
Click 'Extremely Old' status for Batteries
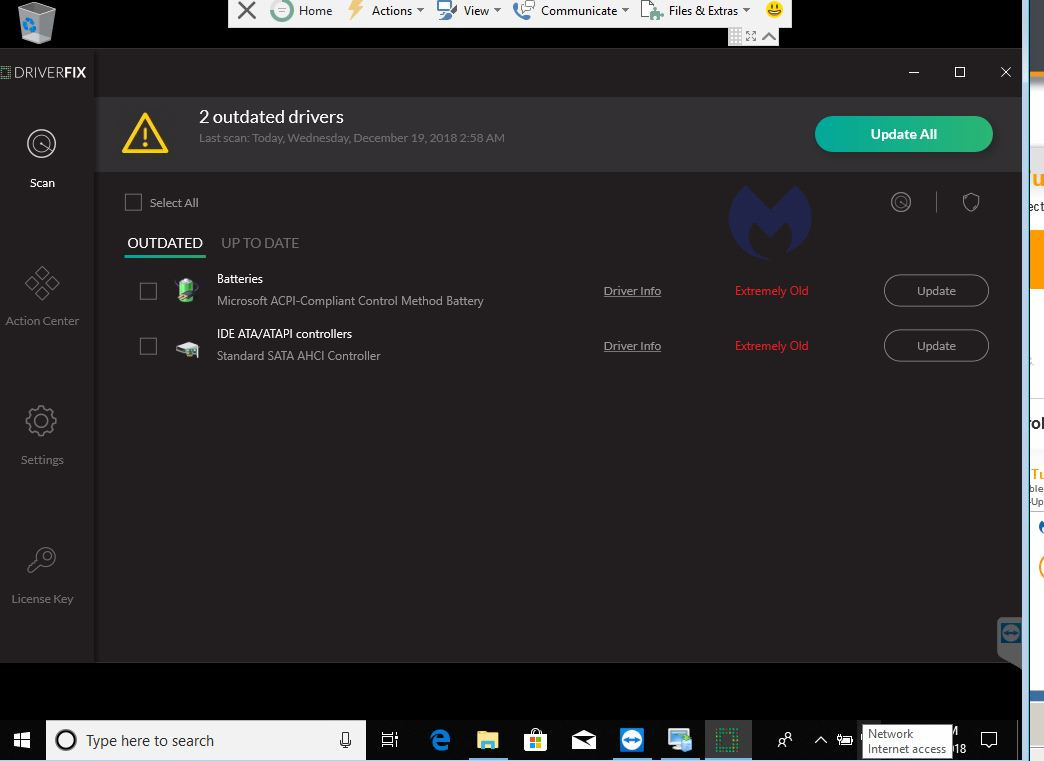pos(771,291)
